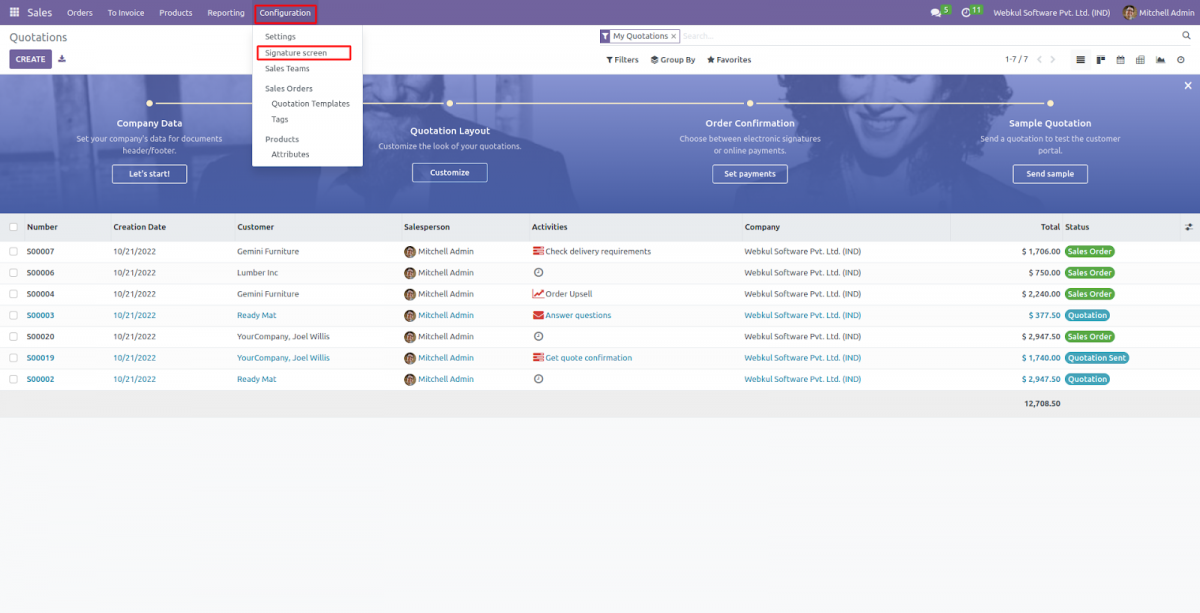Click the Mitchell Admin user avatar

[x=1129, y=13]
